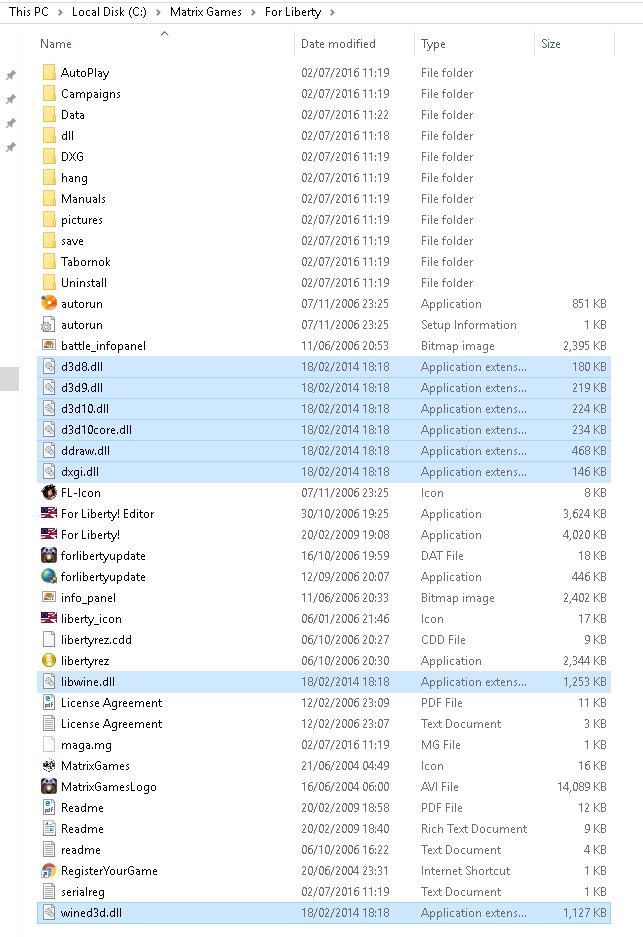
Task: Click the autorun Application disc icon
Action: click(x=49, y=304)
